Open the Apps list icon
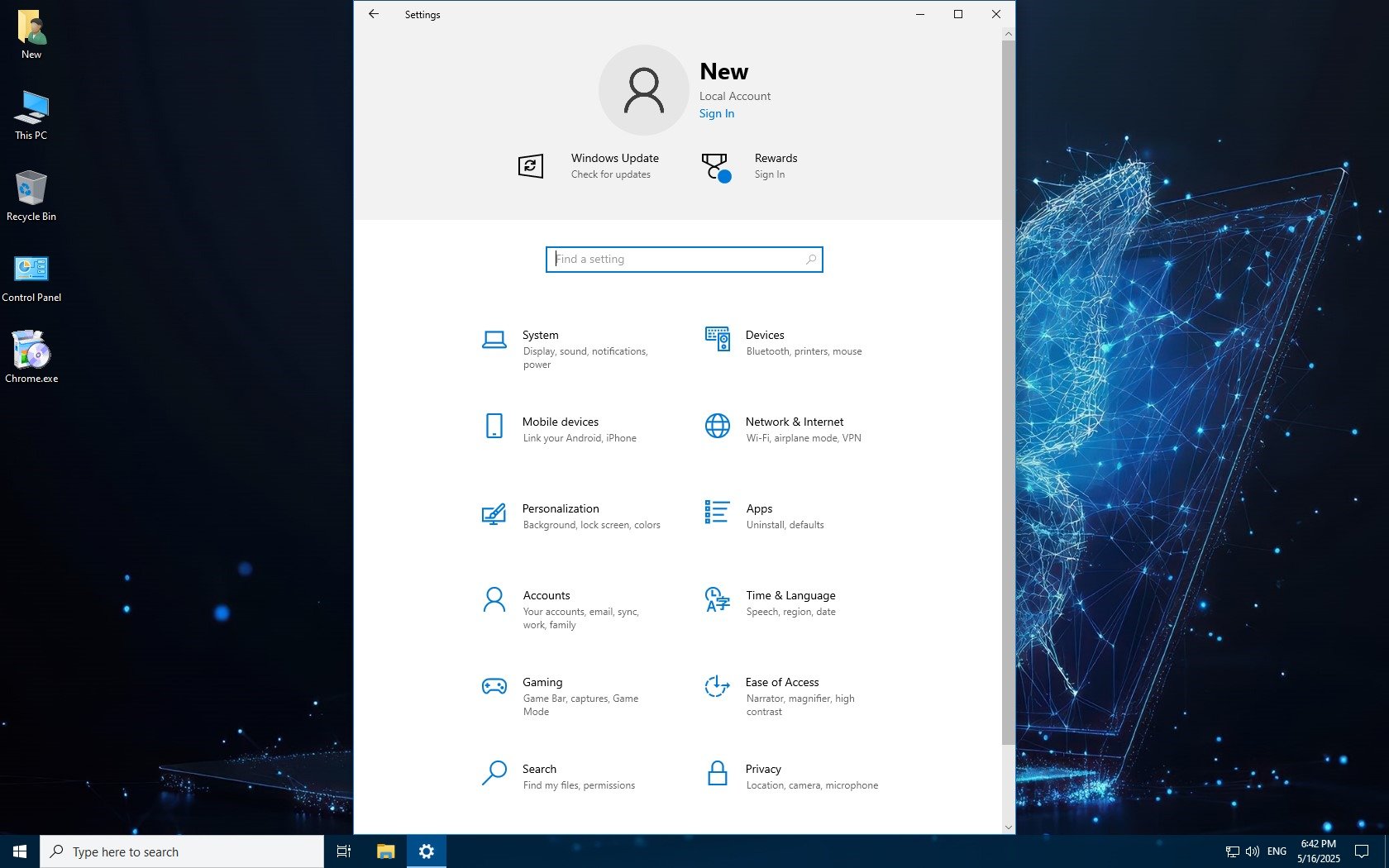This screenshot has width=1389, height=868. point(717,513)
